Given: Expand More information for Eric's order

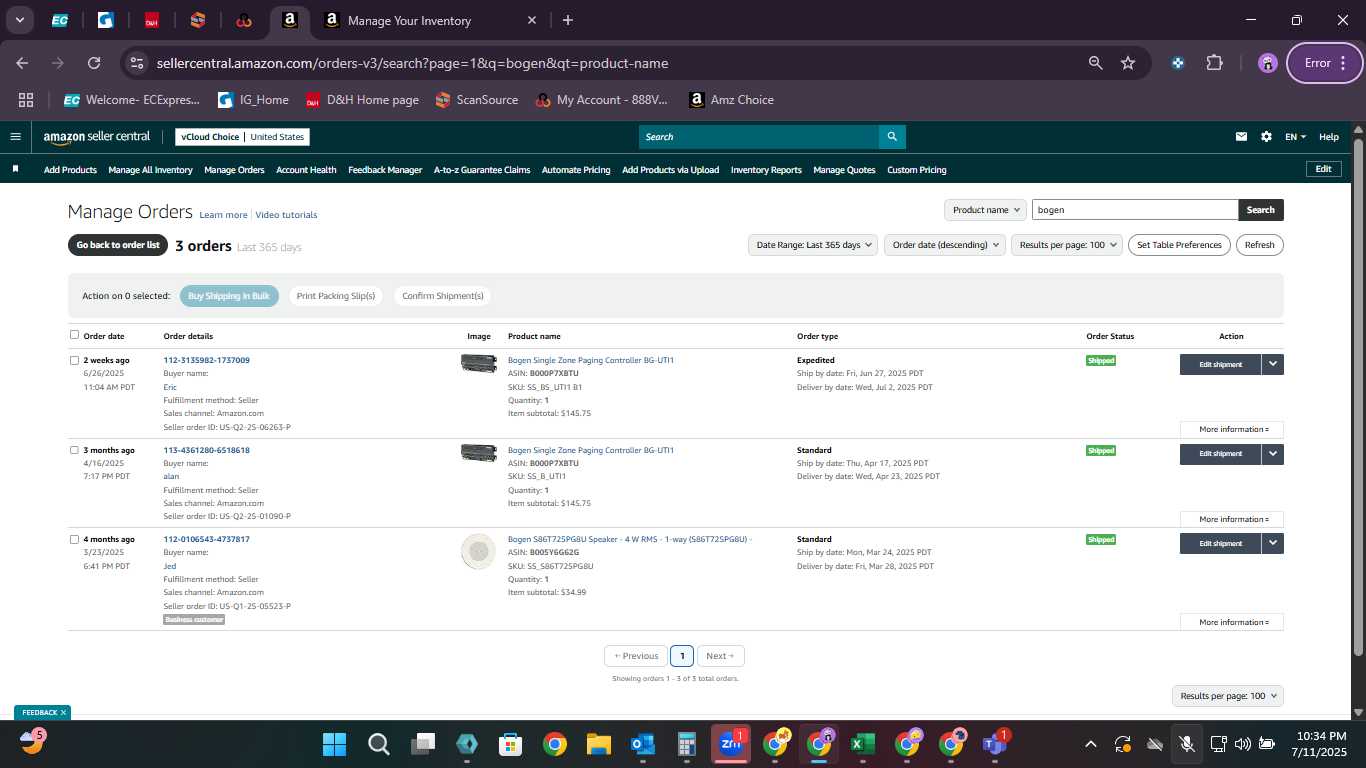Looking at the screenshot, I should coord(1232,429).
